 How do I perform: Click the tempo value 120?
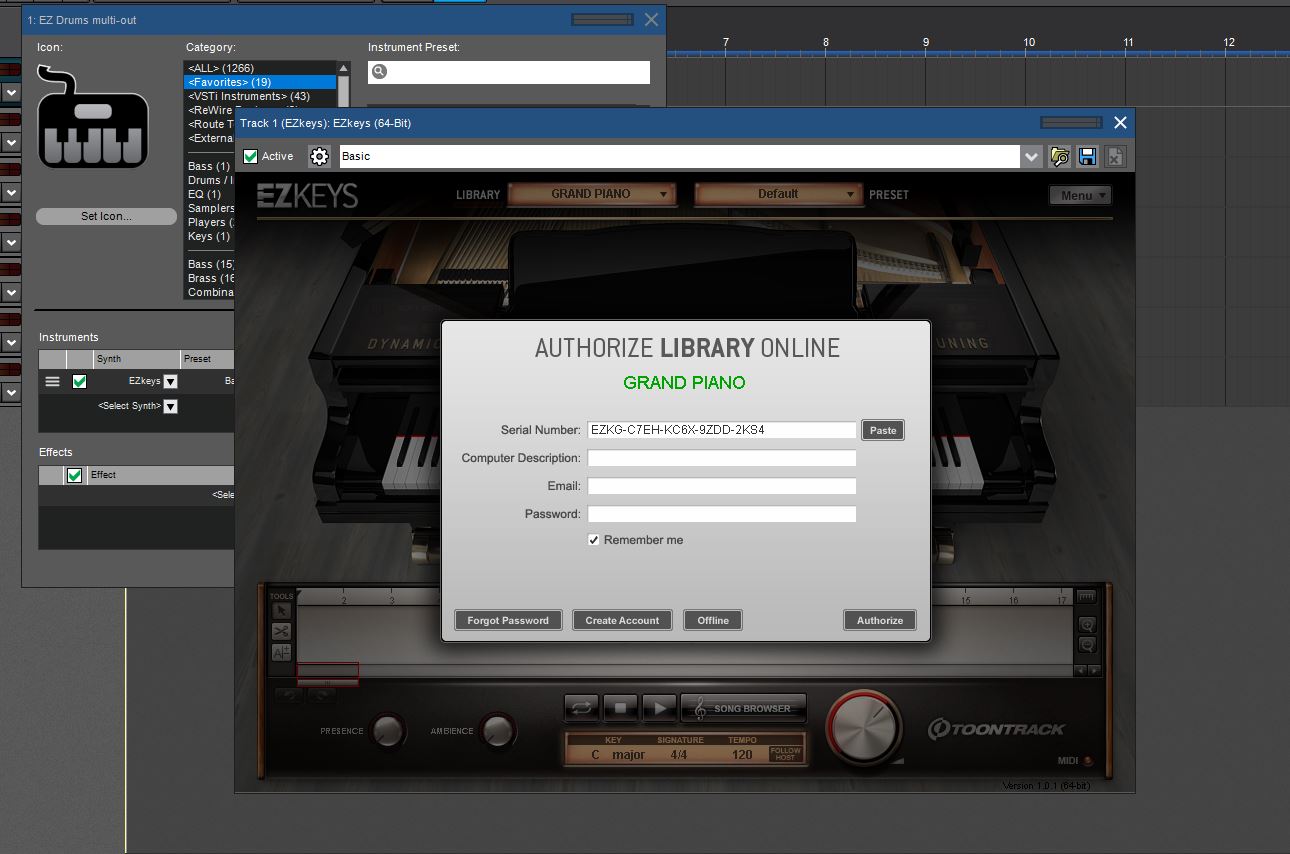(x=742, y=754)
